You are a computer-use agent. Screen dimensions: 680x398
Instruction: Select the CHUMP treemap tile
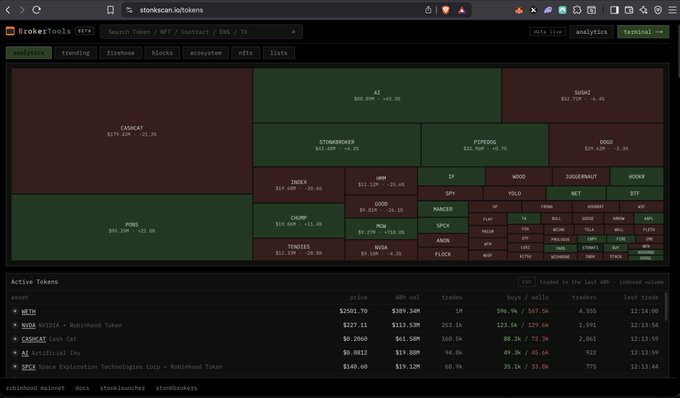pyautogui.click(x=299, y=221)
